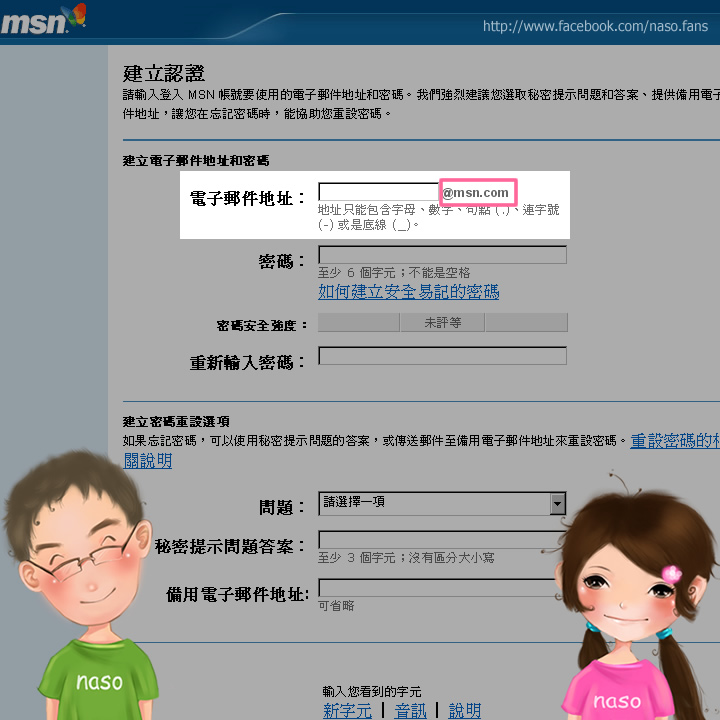
Task: Click the secret answer input field
Action: pos(441,540)
